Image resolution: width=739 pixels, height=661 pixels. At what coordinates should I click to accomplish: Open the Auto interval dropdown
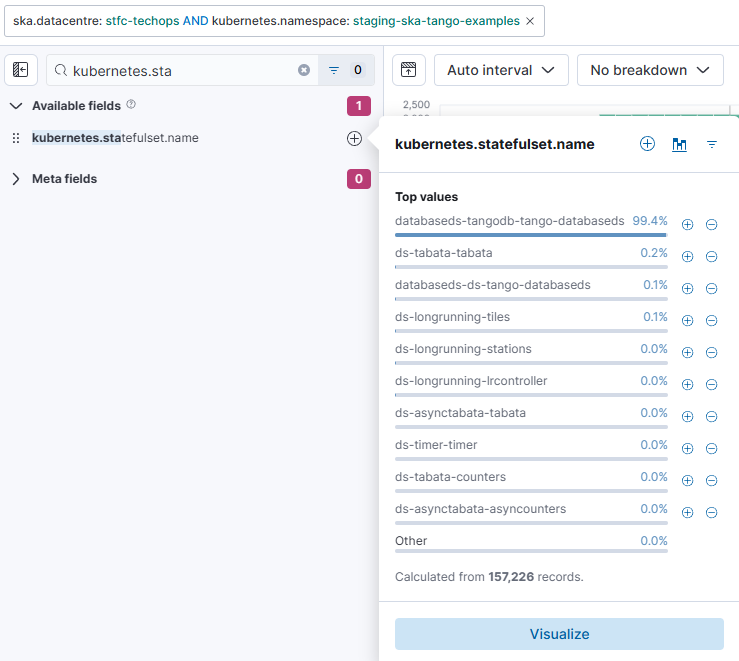pyautogui.click(x=501, y=70)
